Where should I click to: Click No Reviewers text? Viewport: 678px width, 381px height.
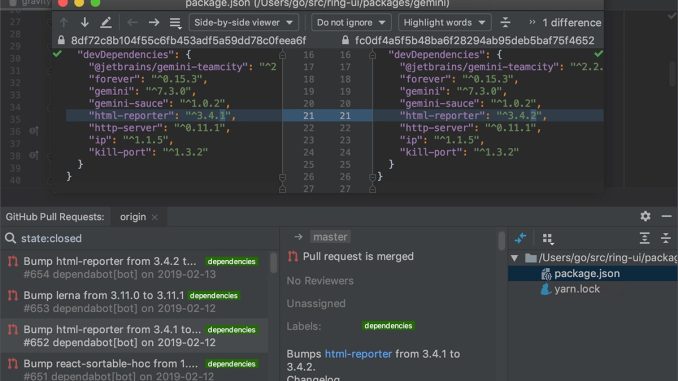click(320, 281)
